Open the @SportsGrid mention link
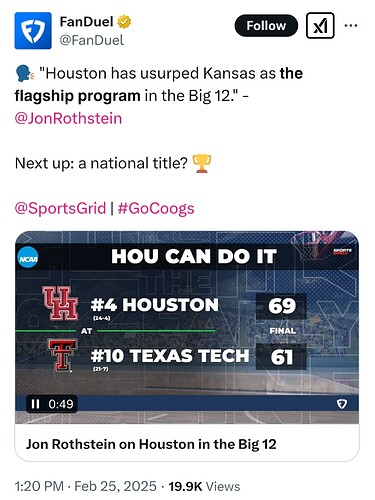 click(60, 208)
